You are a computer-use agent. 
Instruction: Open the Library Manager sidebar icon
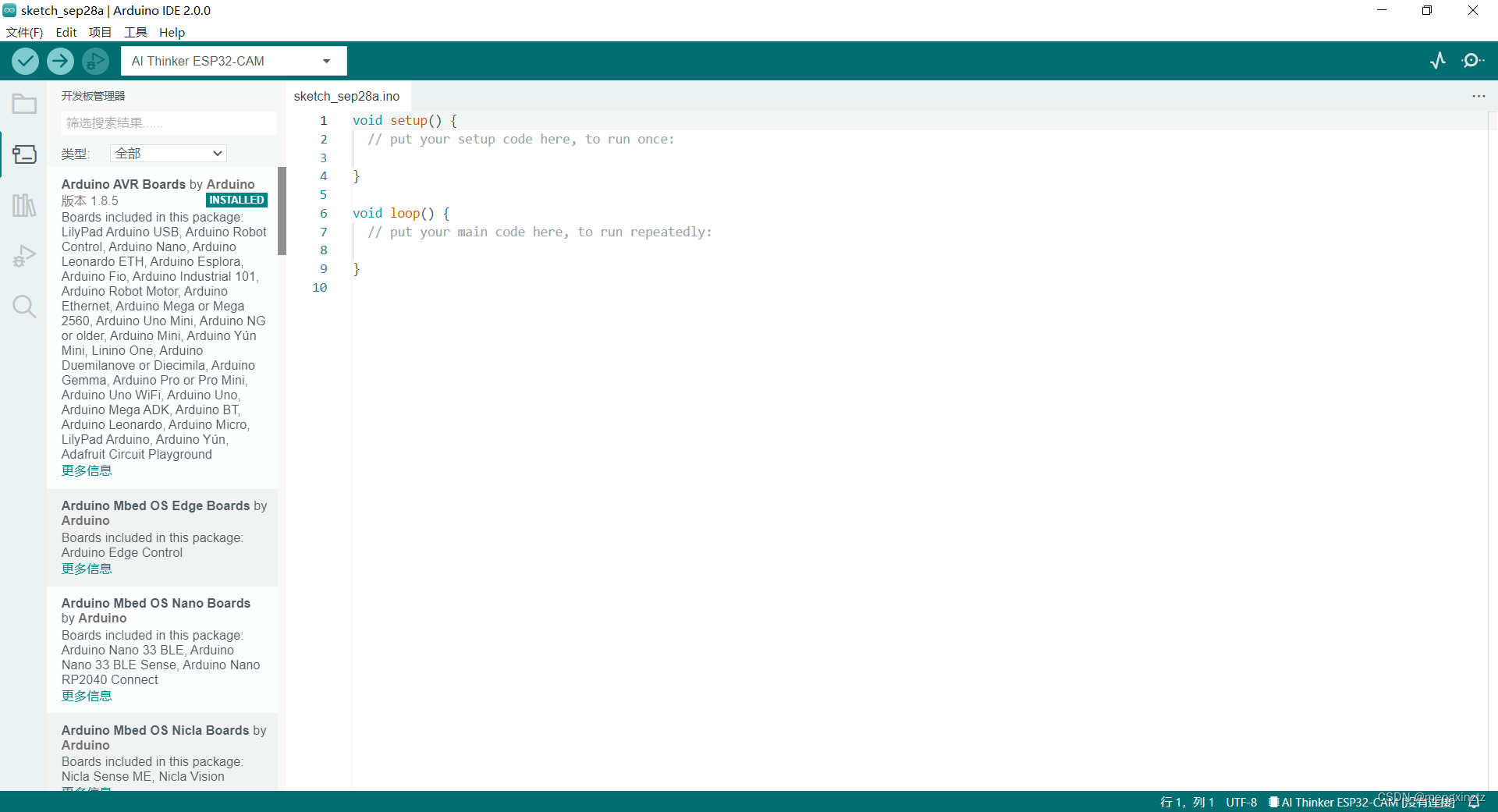24,205
